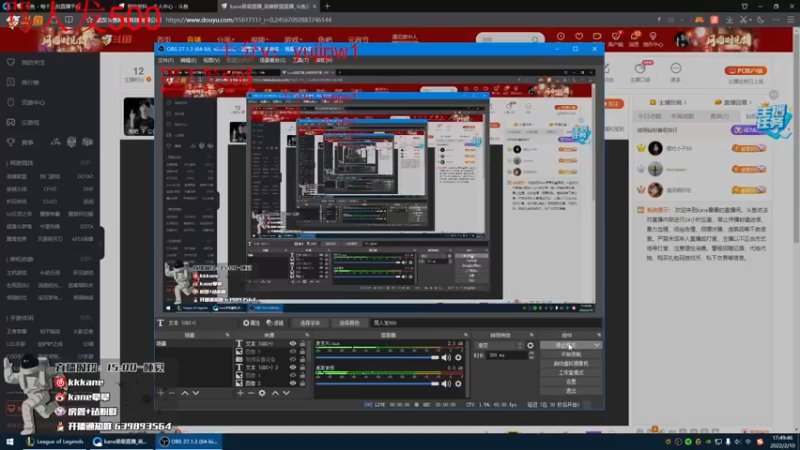This screenshot has height=450, width=800.
Task: Move source down in sources list
Action: 286,393
